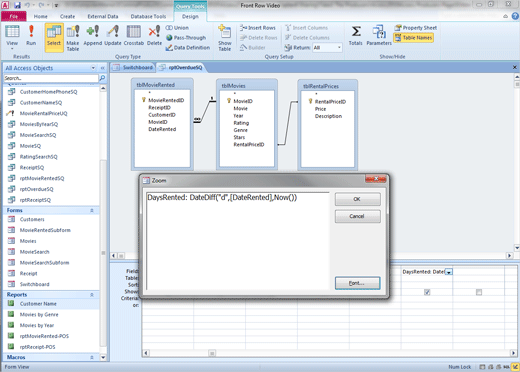Screen dimensions: 520x372
Task: Check the Show box in the empty grid column
Action: coord(479,292)
